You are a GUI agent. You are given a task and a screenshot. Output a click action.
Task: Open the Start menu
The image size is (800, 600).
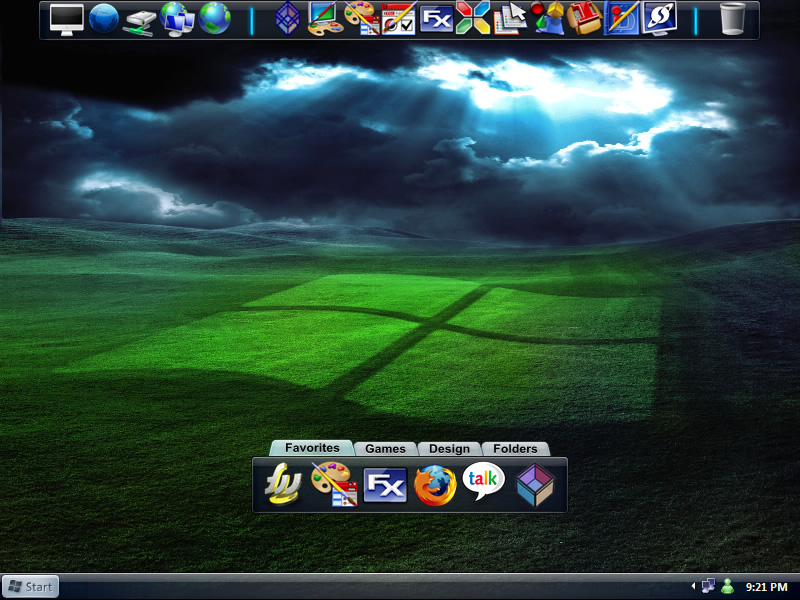(30, 586)
